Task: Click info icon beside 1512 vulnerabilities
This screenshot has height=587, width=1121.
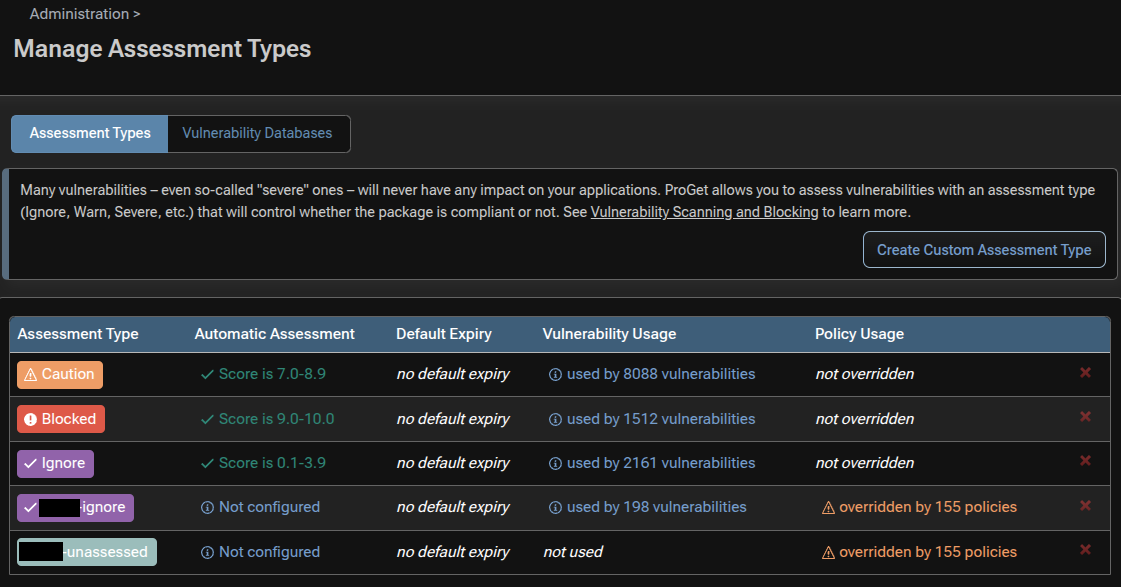Action: tap(555, 419)
